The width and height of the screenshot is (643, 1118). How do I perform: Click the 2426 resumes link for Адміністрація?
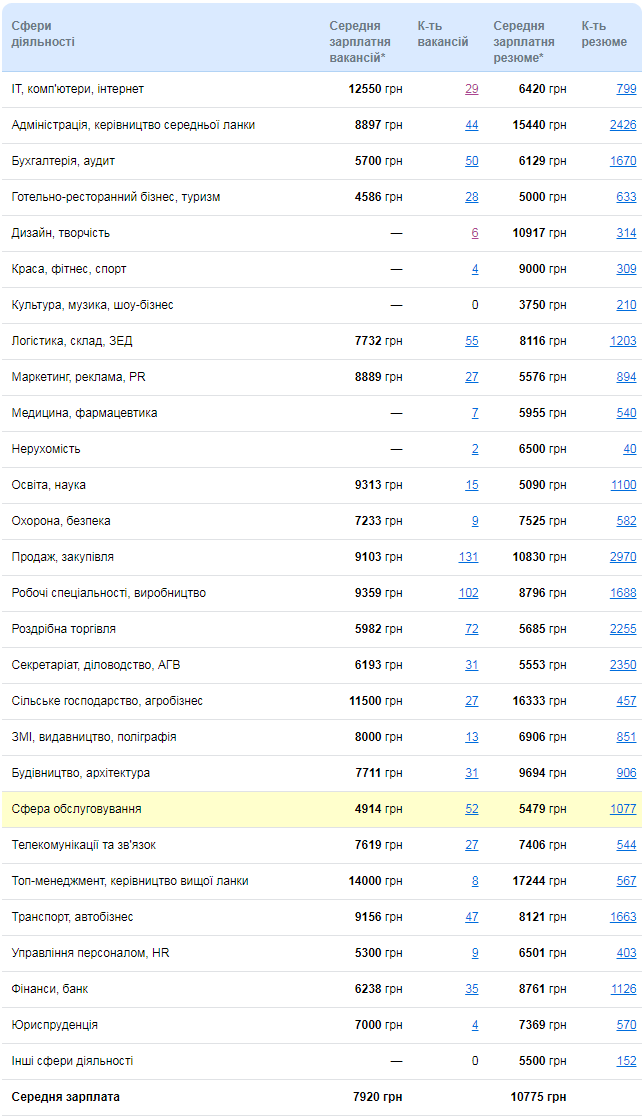[x=623, y=125]
